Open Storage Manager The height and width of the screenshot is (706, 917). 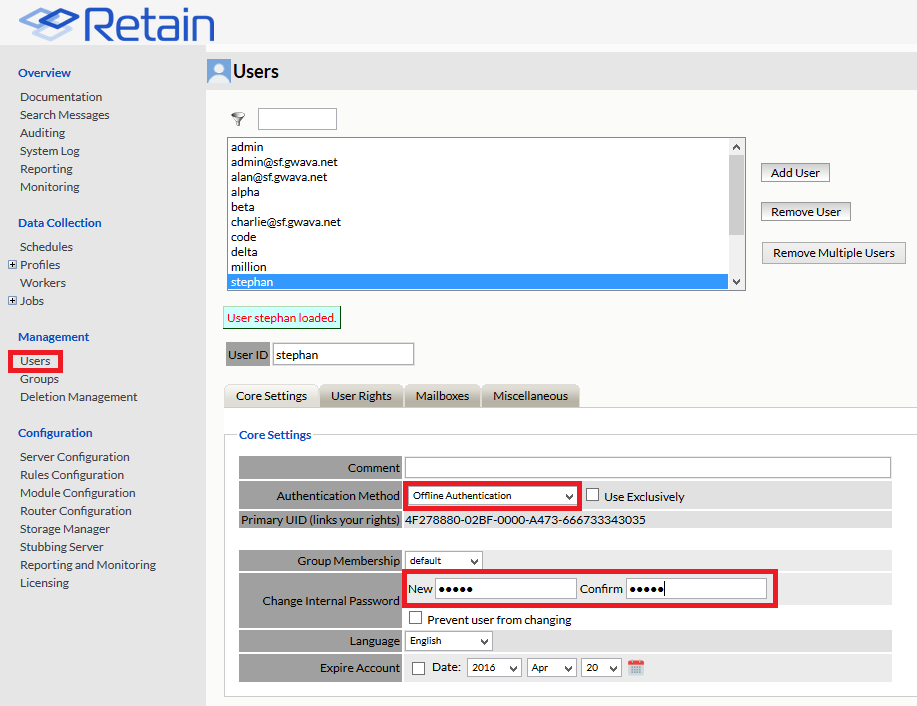coord(64,529)
